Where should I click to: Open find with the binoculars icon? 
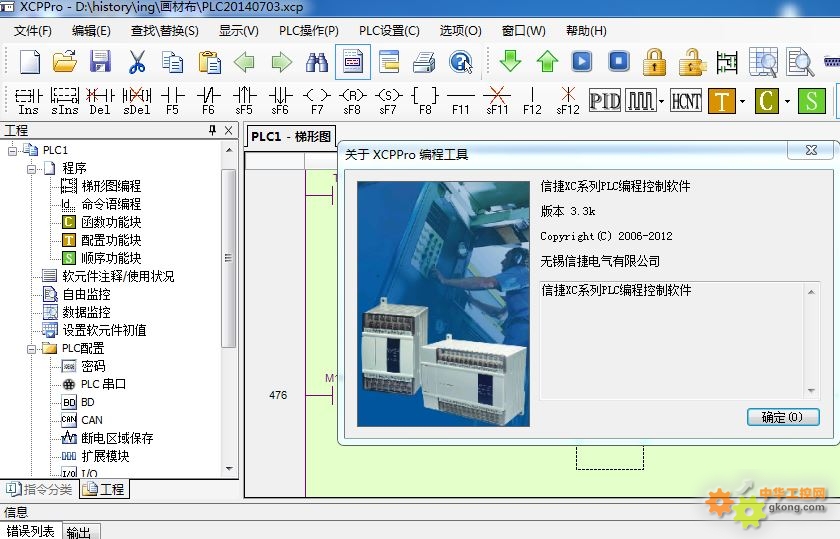coord(317,62)
